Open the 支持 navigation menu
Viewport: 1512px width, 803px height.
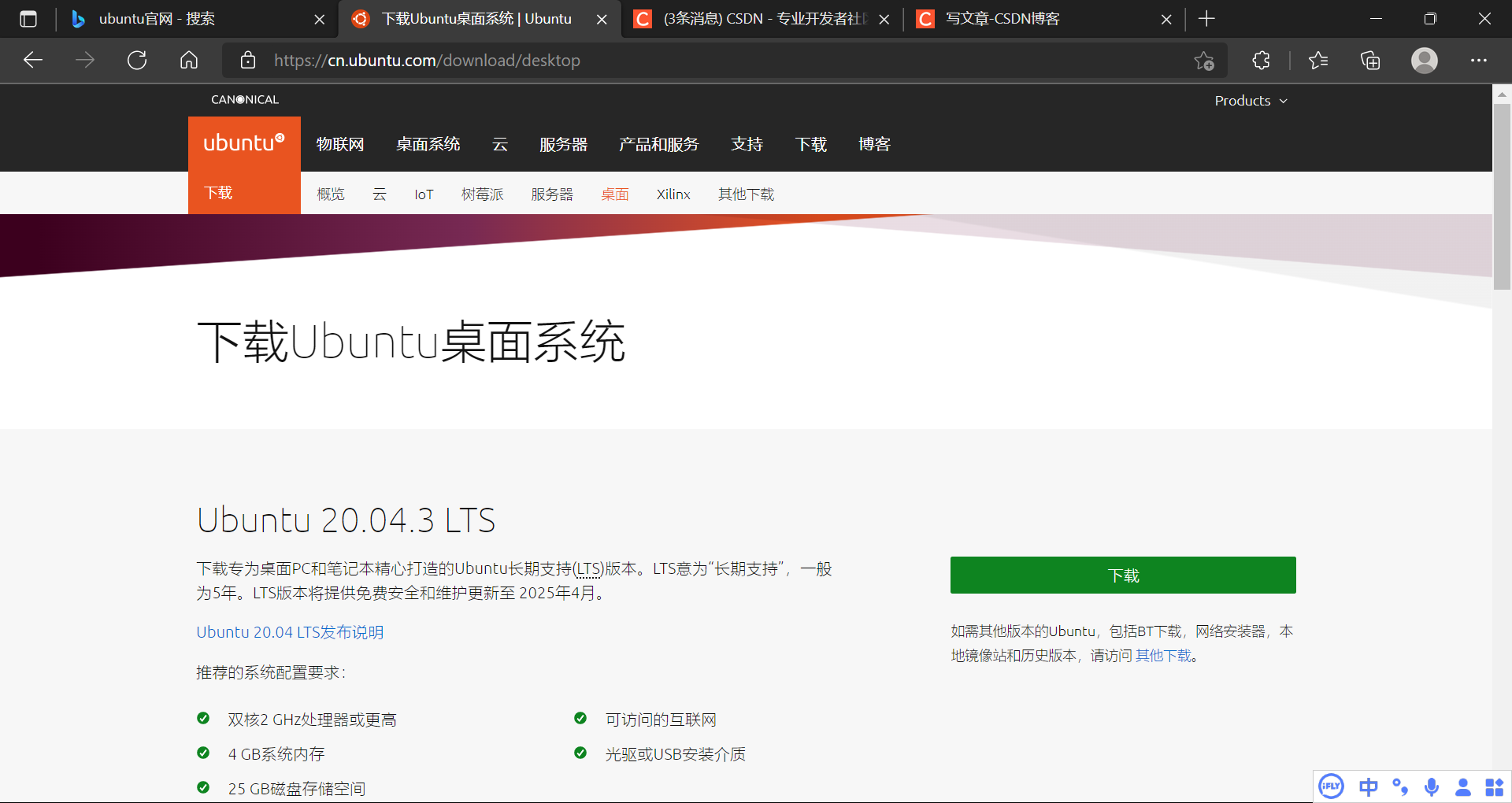click(x=747, y=144)
